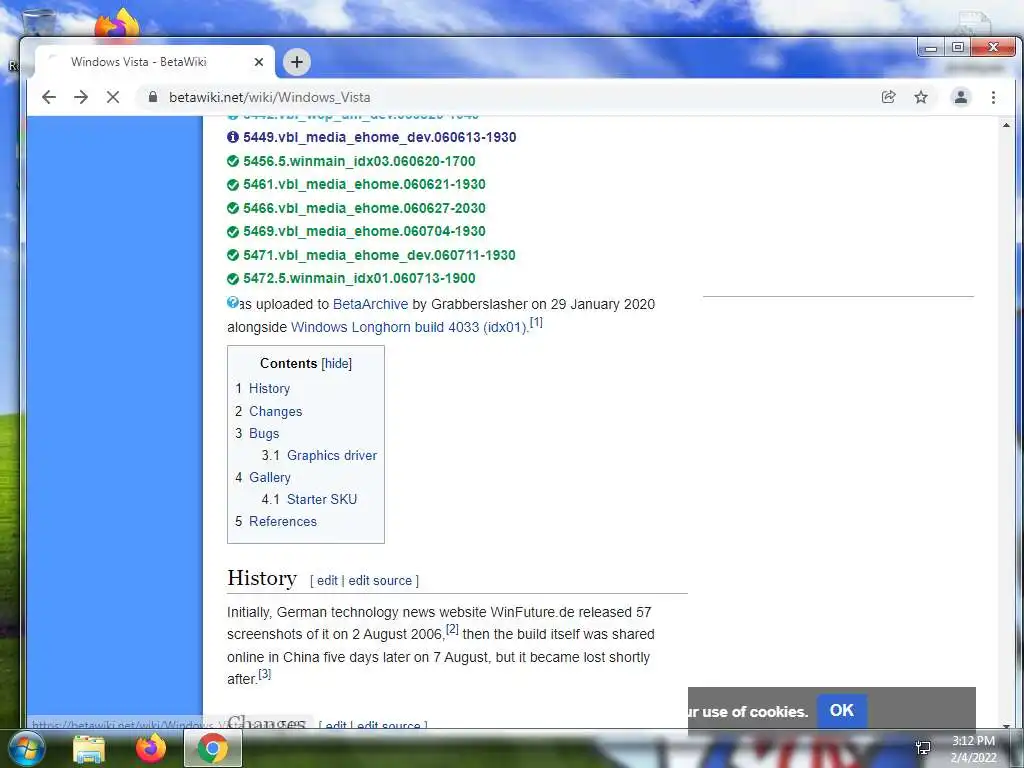Open build 5466.vbl_media_ehome.060627-2030 link
Image resolution: width=1024 pixels, height=768 pixels.
point(364,208)
